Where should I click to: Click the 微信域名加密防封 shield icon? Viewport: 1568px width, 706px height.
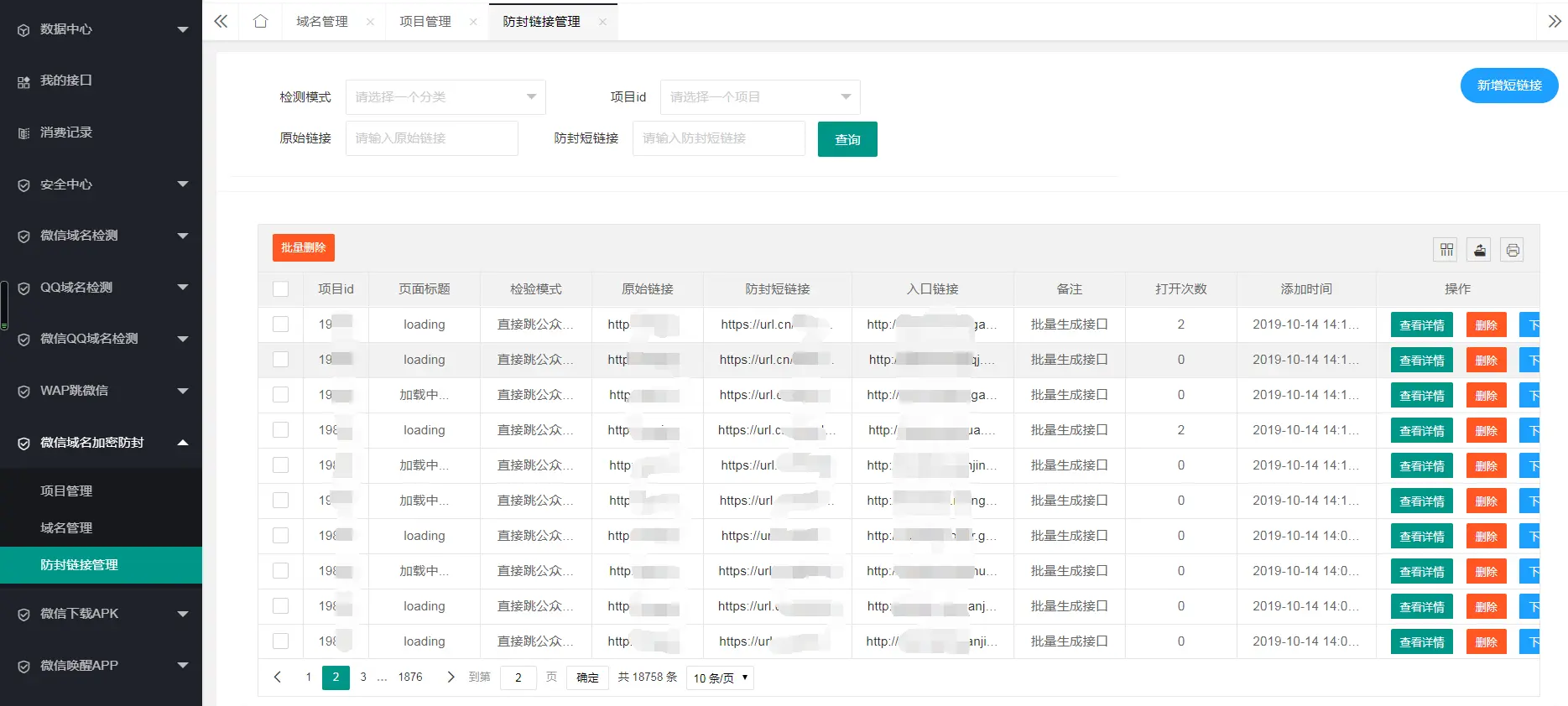23,443
